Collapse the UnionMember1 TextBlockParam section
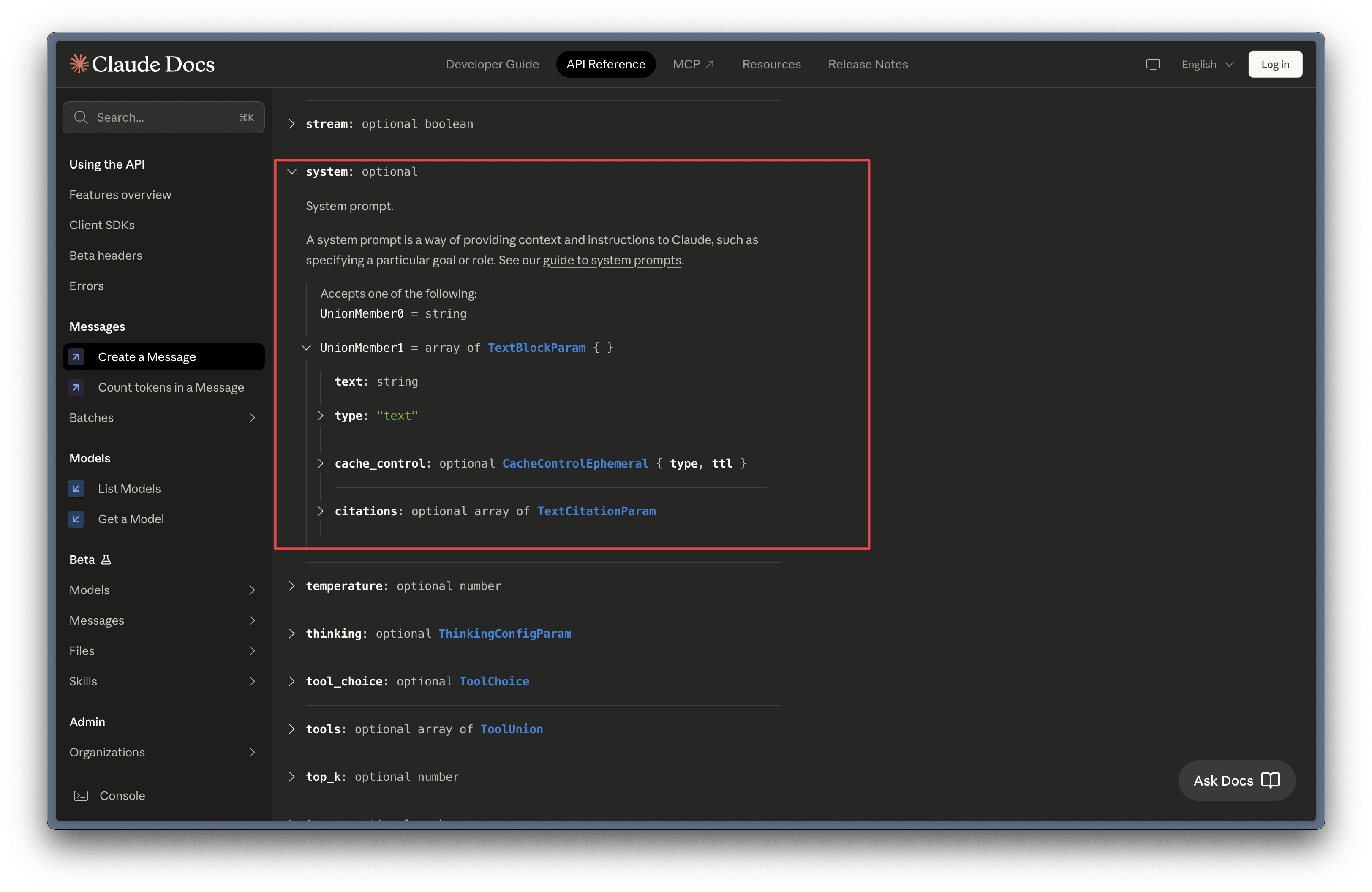This screenshot has height=892, width=1372. coord(306,348)
